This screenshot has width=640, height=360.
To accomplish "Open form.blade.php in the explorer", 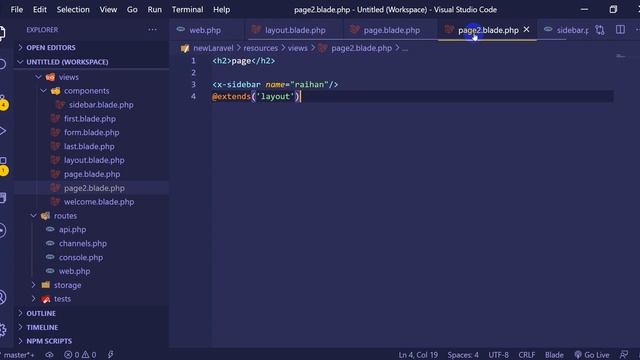I will [x=91, y=132].
